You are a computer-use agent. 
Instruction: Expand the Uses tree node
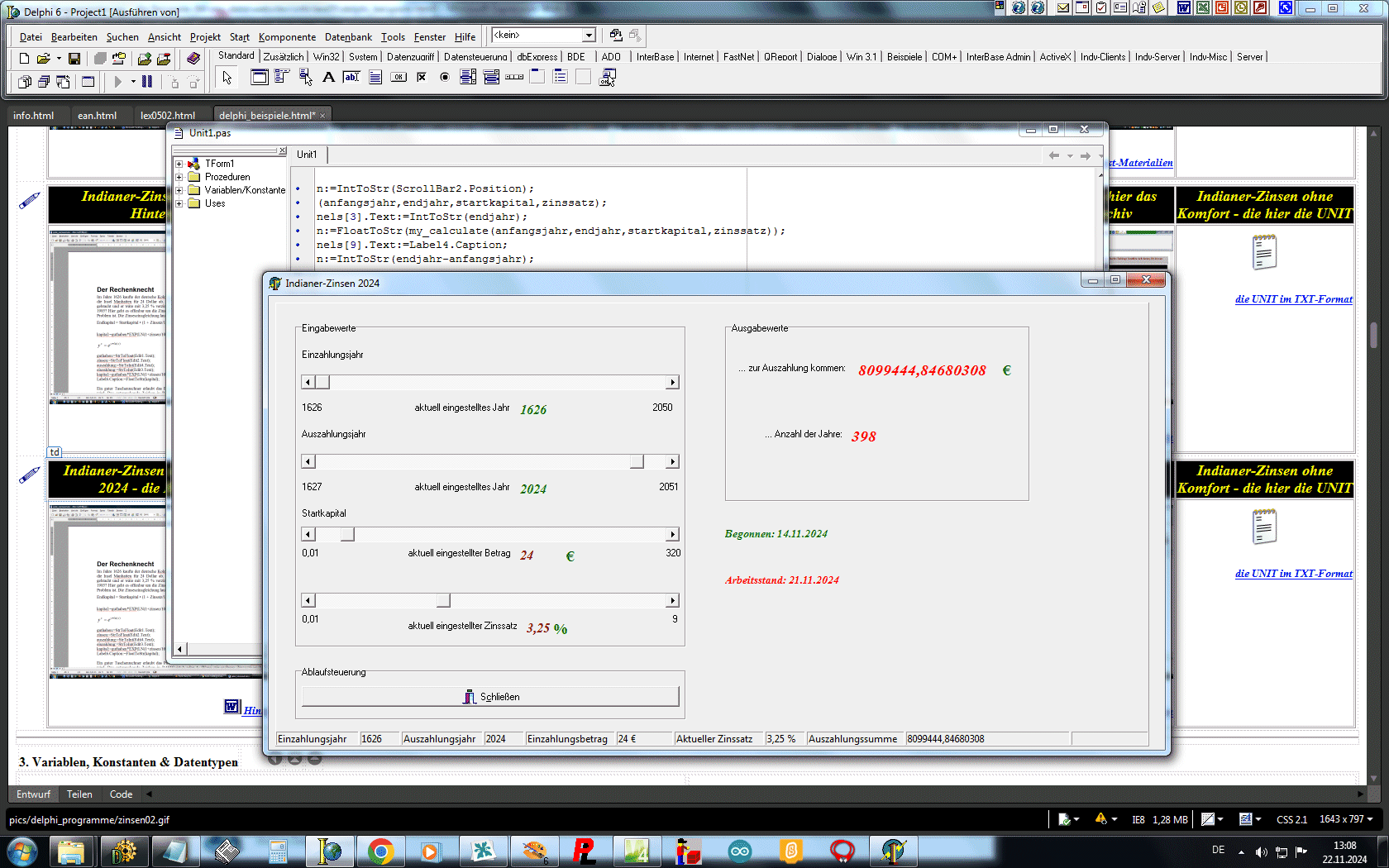[x=179, y=203]
